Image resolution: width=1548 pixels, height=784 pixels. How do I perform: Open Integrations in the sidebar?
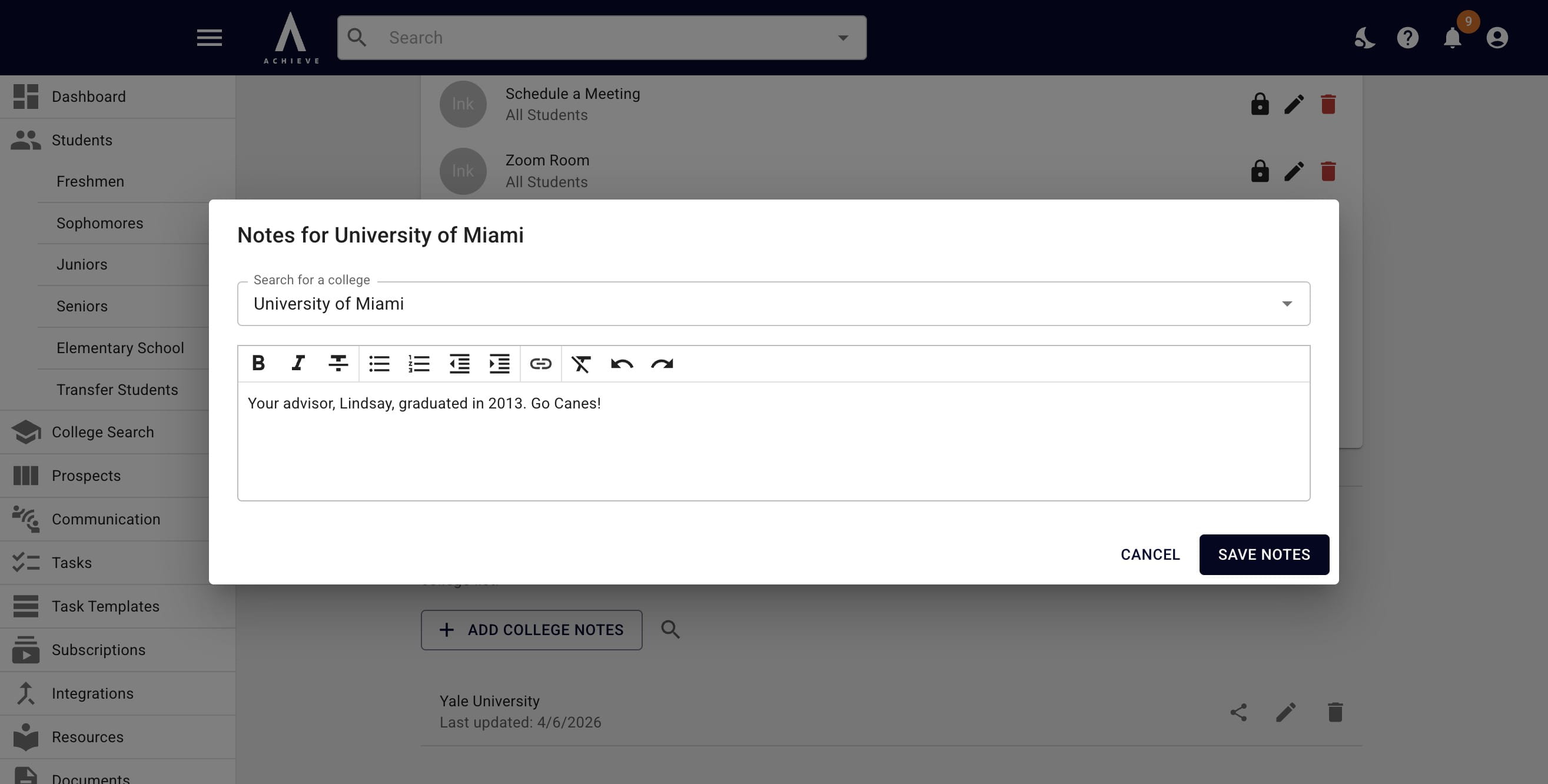tap(118, 693)
